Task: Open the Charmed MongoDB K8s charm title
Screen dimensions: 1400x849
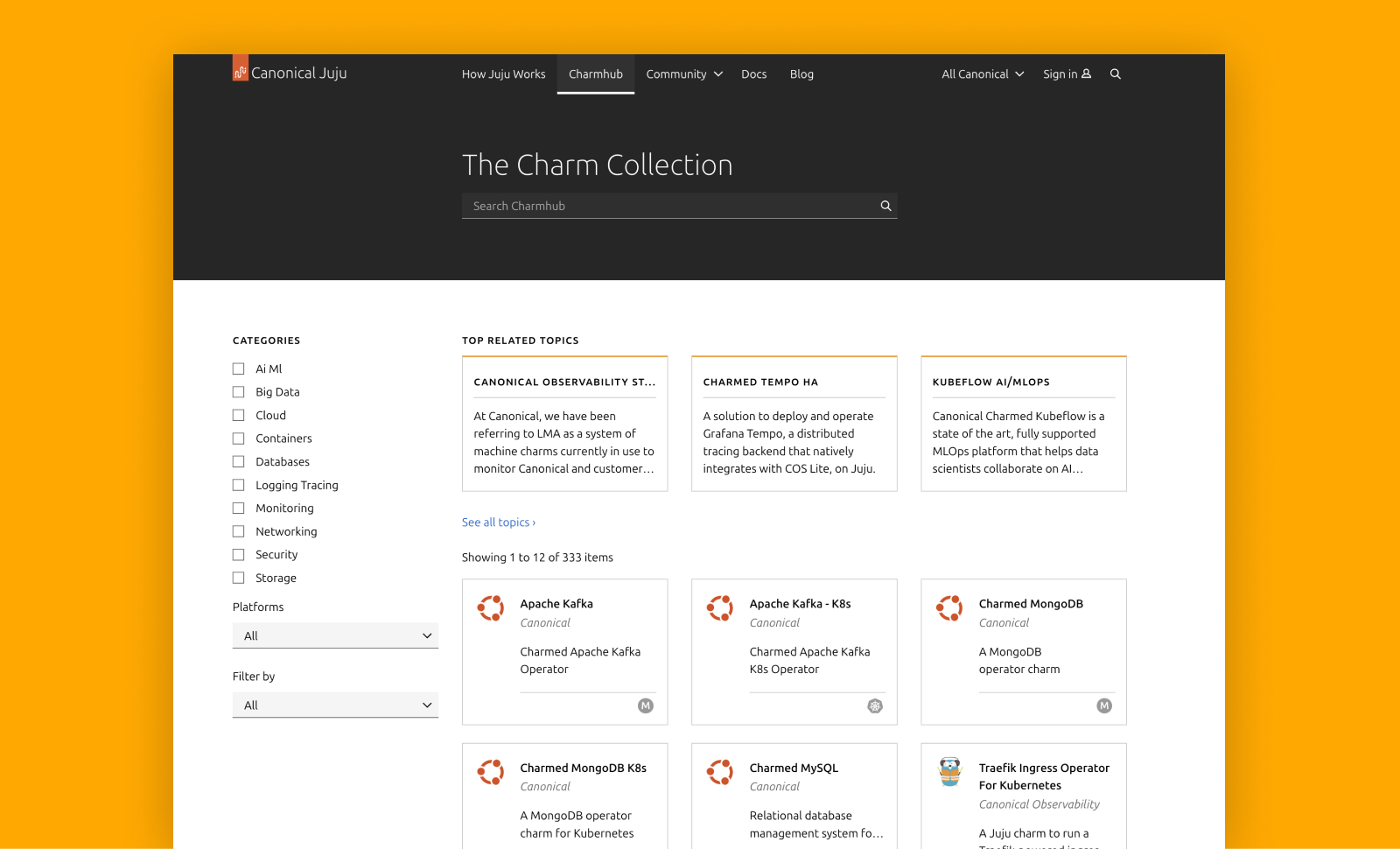Action: (x=583, y=768)
